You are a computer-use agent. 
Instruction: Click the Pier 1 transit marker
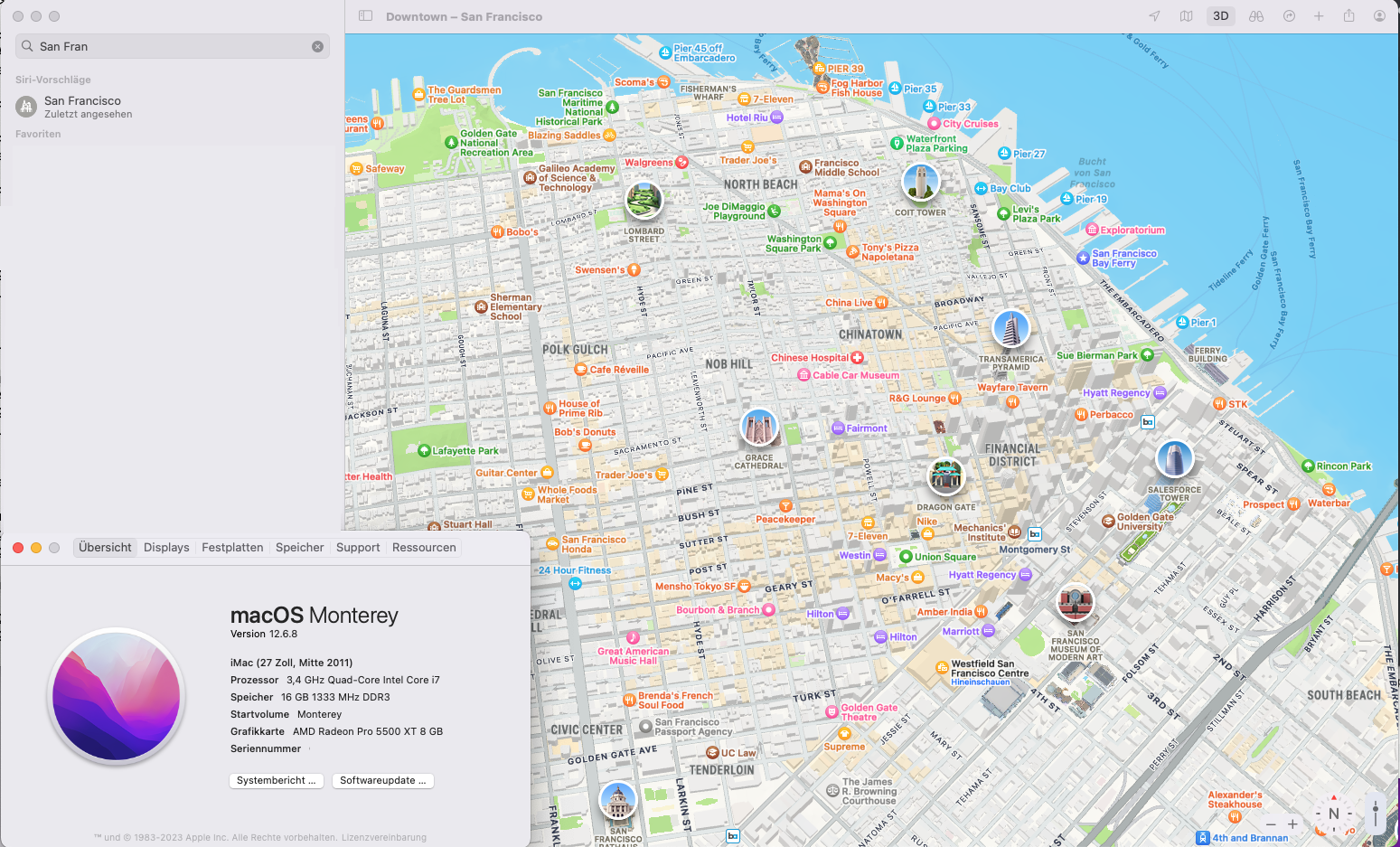coord(1182,323)
